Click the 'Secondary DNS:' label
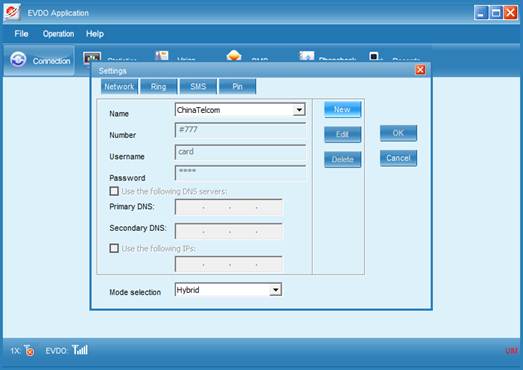Image resolution: width=523 pixels, height=370 pixels. point(138,228)
